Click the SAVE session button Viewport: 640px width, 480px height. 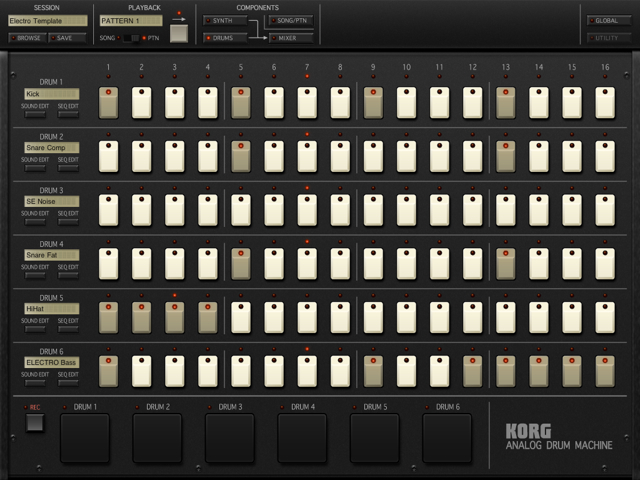[x=68, y=38]
